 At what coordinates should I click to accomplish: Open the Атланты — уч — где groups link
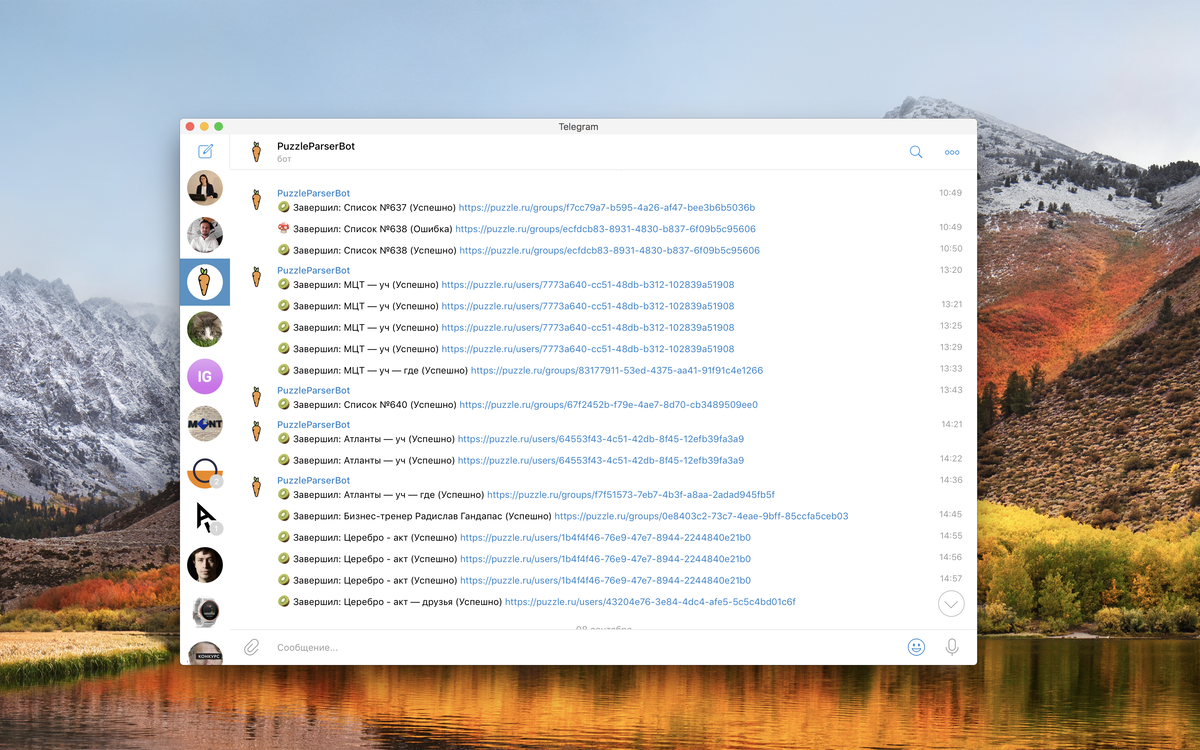[631, 495]
